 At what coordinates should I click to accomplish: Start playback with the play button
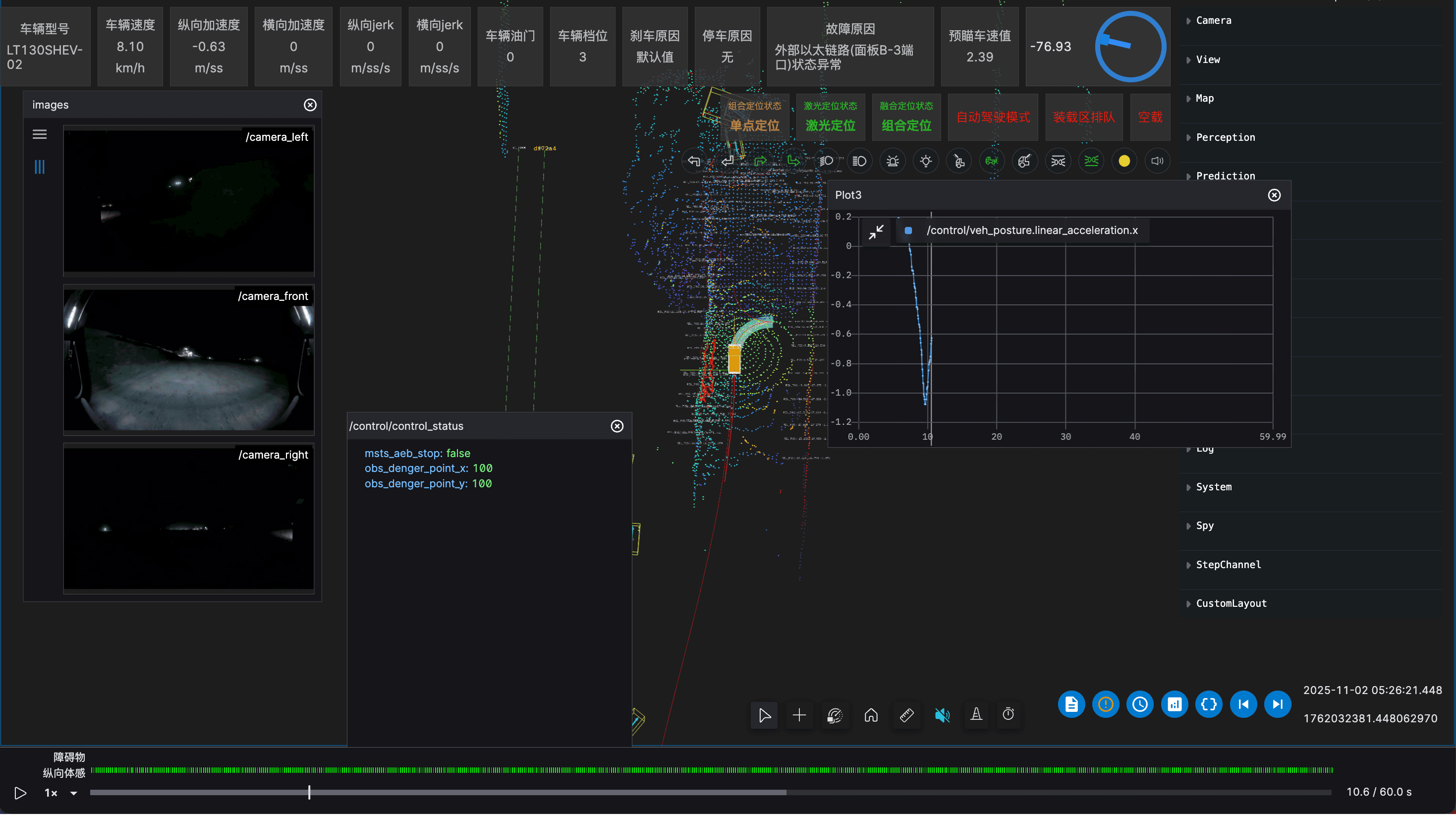(20, 794)
